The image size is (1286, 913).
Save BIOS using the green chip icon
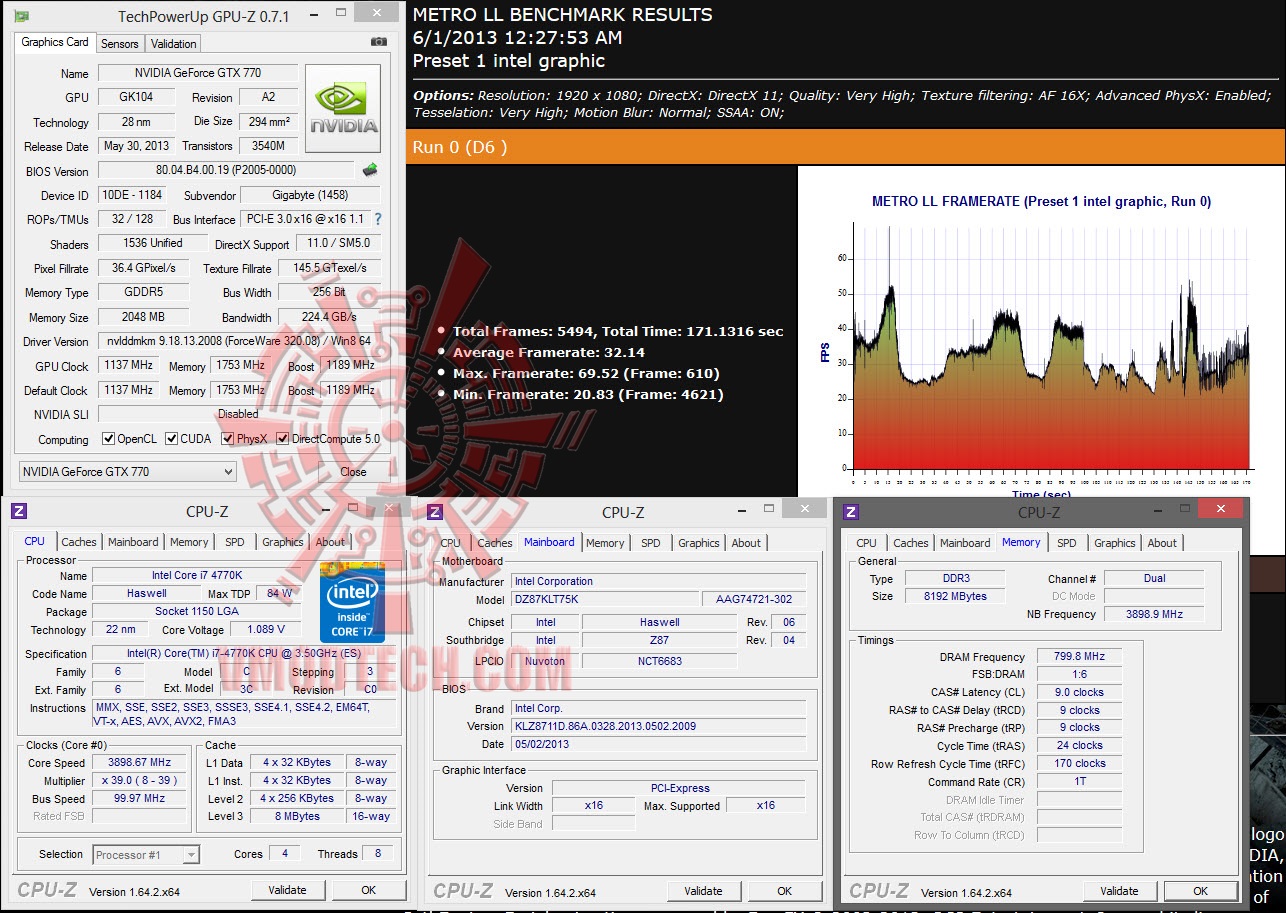tap(370, 170)
